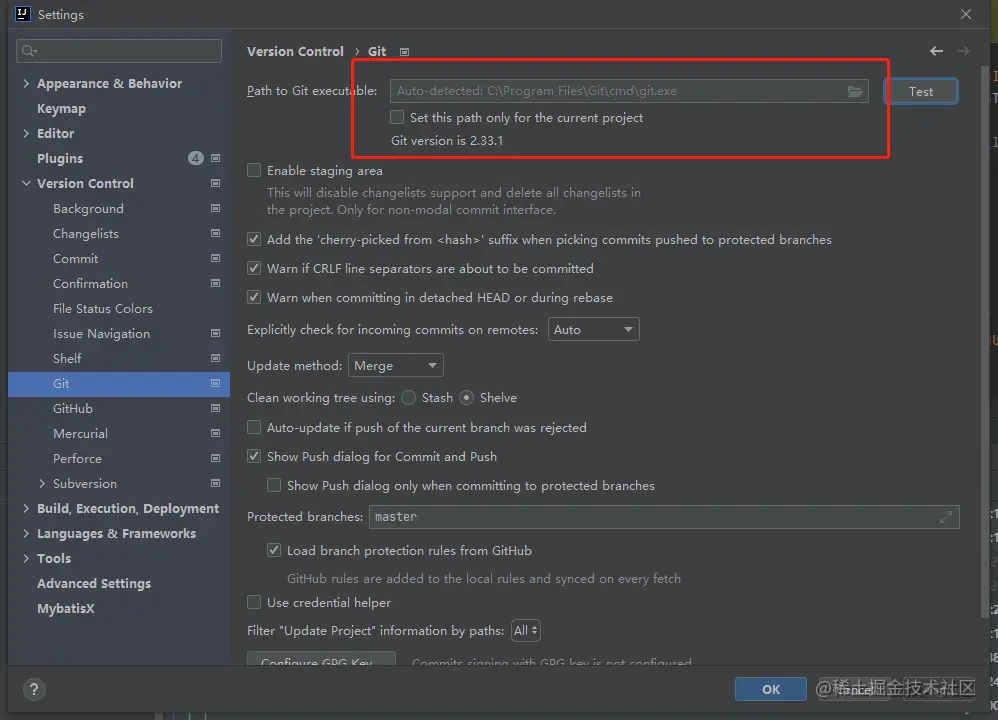Click the project icon on Background row
Image resolution: width=998 pixels, height=720 pixels.
tap(215, 208)
